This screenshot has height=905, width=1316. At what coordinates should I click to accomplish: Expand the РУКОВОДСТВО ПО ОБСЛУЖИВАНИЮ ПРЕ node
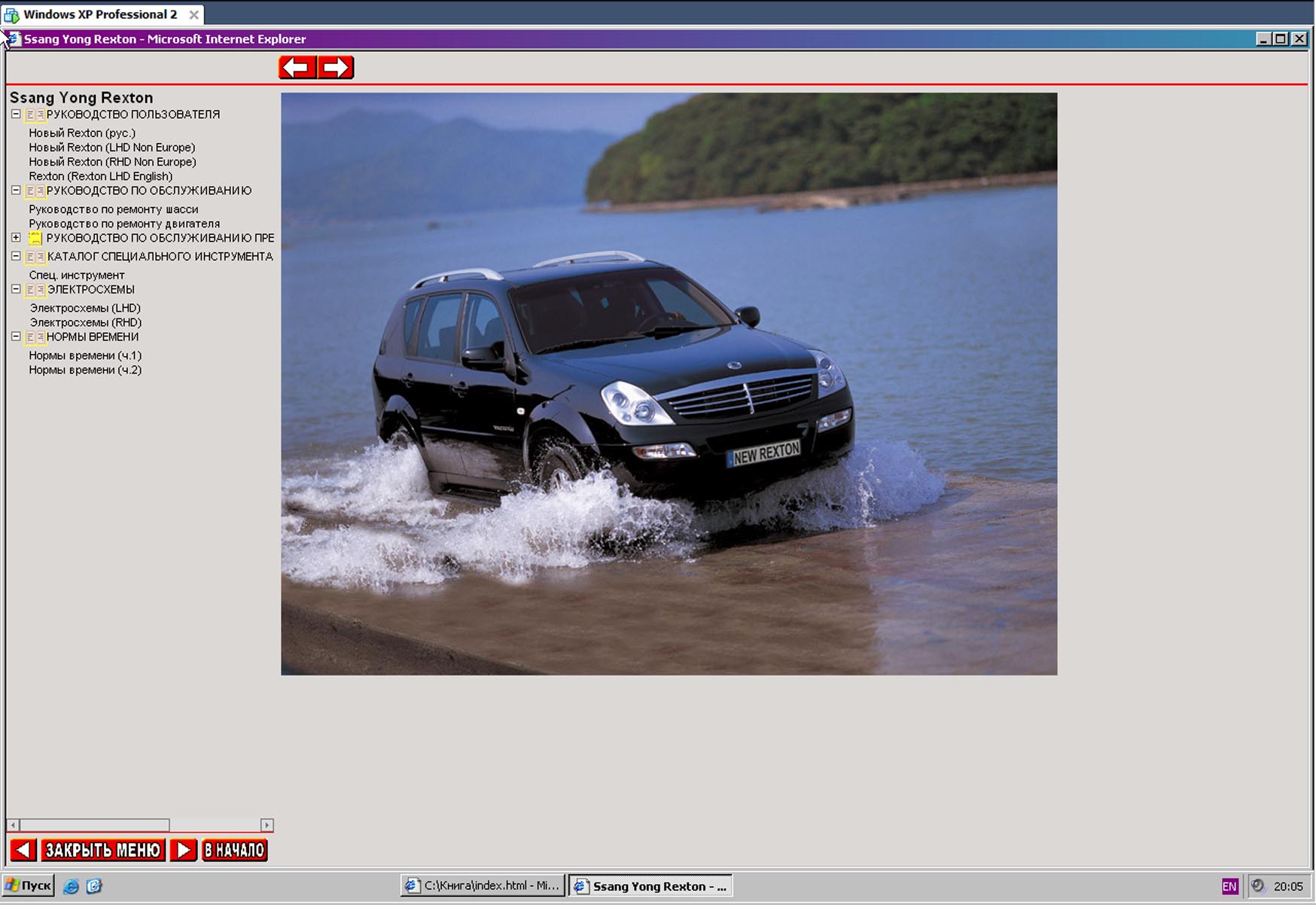[x=16, y=238]
